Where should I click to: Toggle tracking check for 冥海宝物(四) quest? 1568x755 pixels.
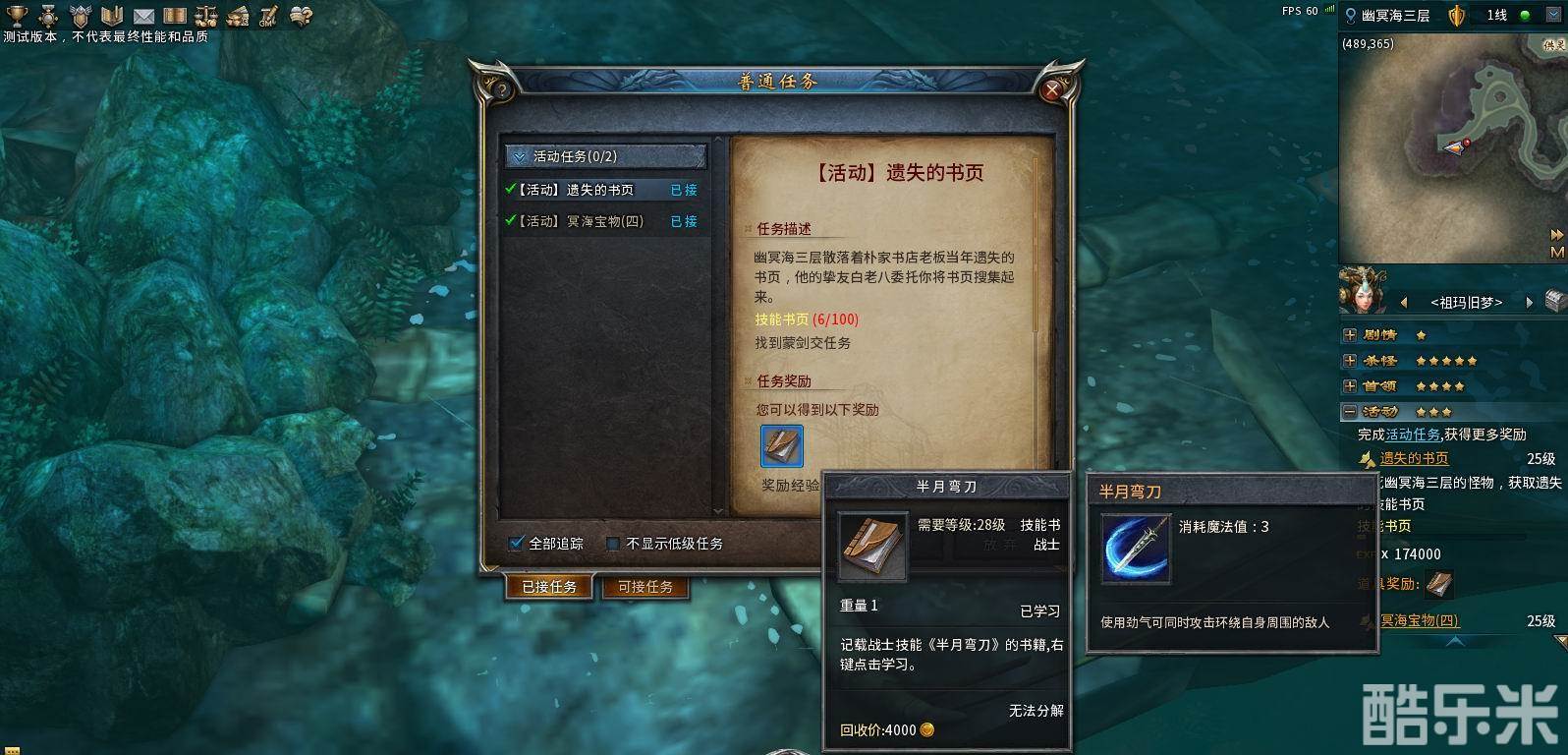click(510, 221)
